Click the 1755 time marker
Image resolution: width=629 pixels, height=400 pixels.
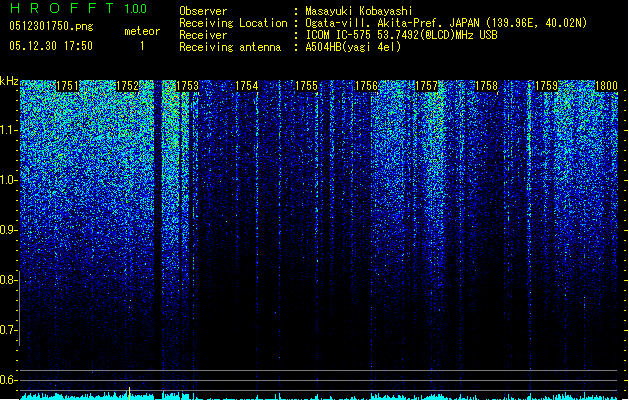tap(306, 86)
